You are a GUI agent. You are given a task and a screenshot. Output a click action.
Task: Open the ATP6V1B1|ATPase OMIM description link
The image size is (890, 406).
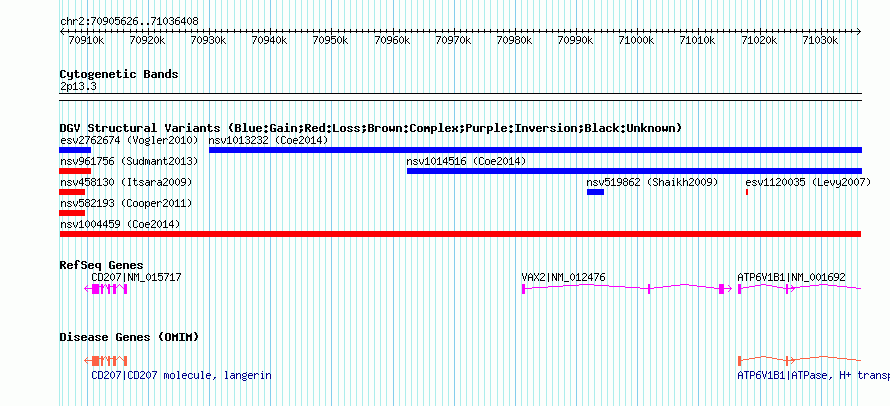point(813,375)
